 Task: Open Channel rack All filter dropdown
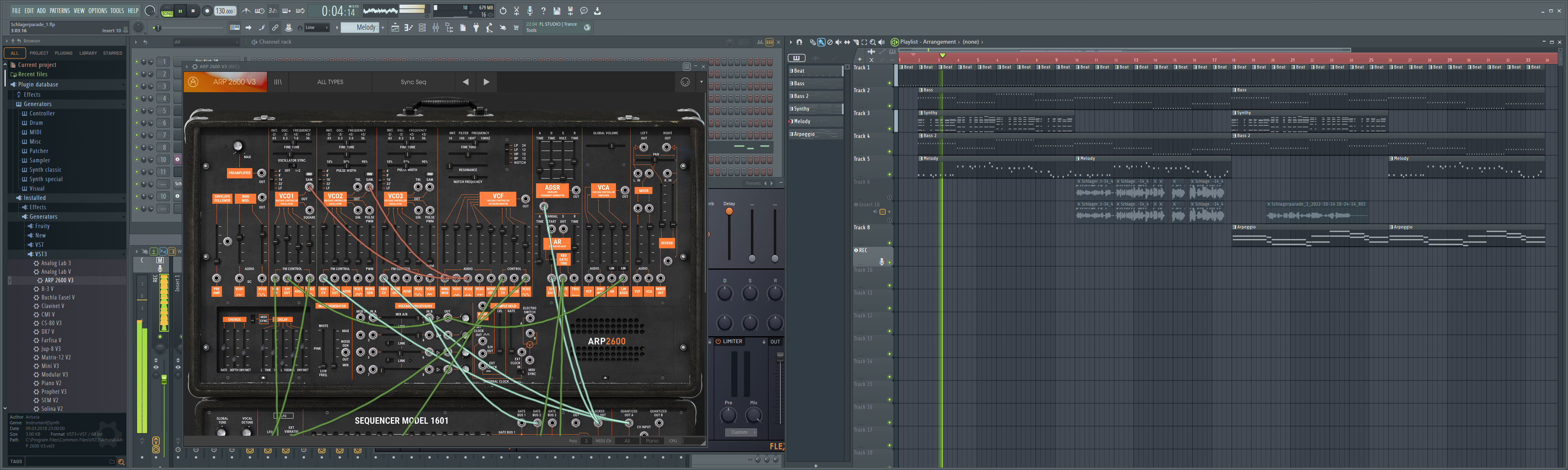pyautogui.click(x=206, y=42)
